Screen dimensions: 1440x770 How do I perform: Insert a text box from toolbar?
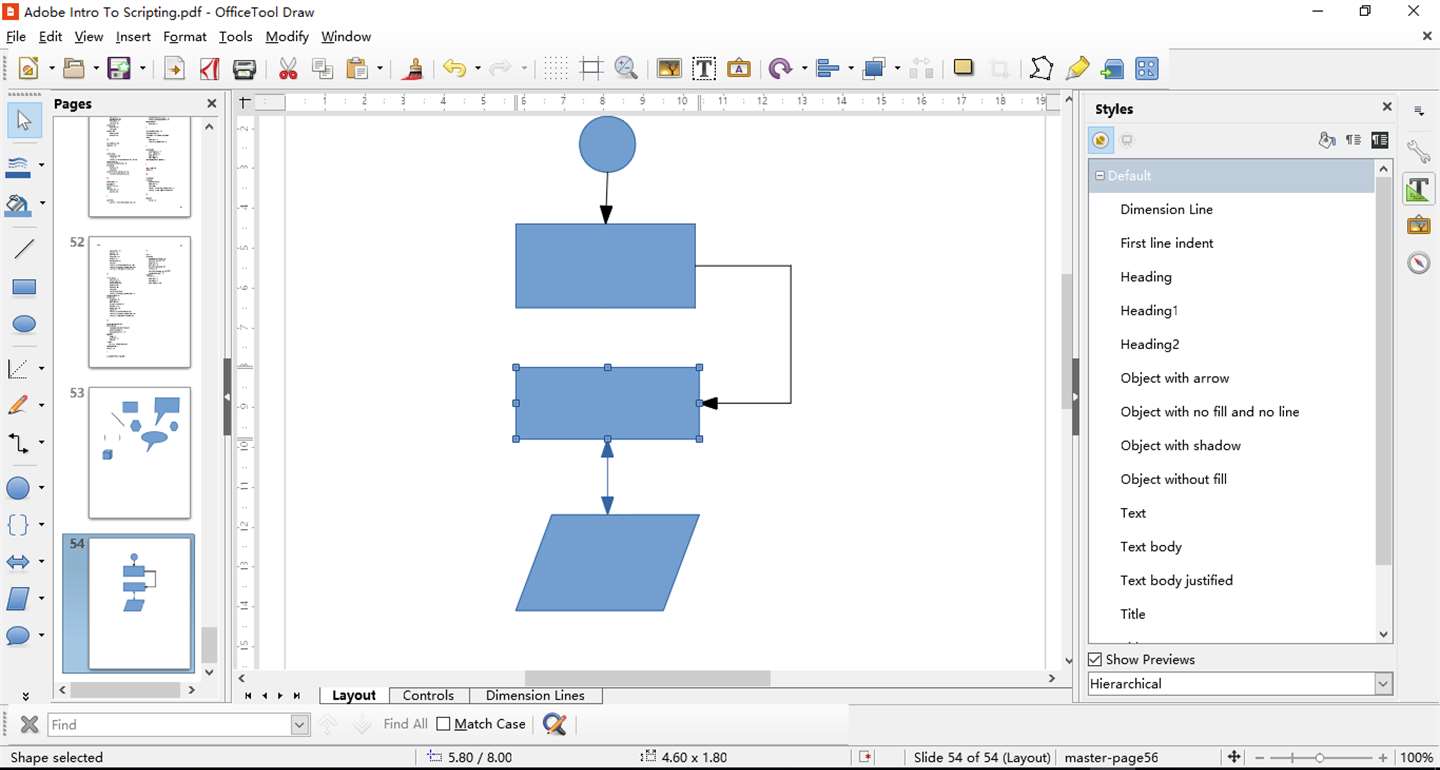[x=704, y=69]
